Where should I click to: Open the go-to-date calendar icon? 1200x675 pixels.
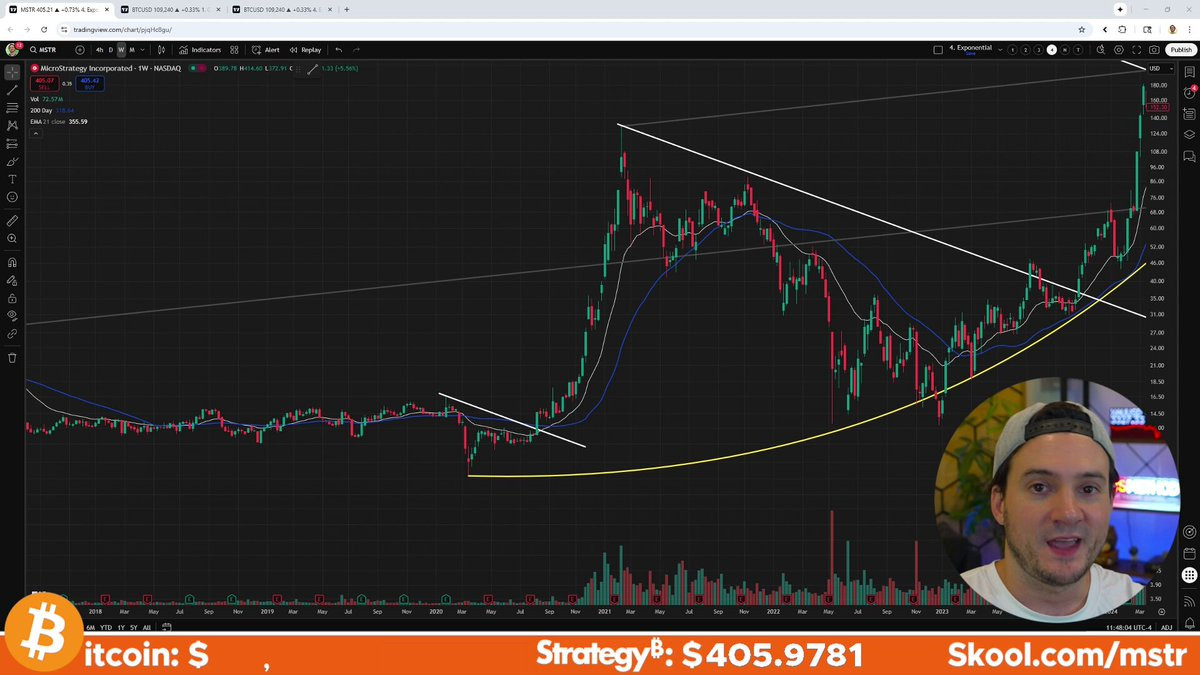click(x=166, y=627)
